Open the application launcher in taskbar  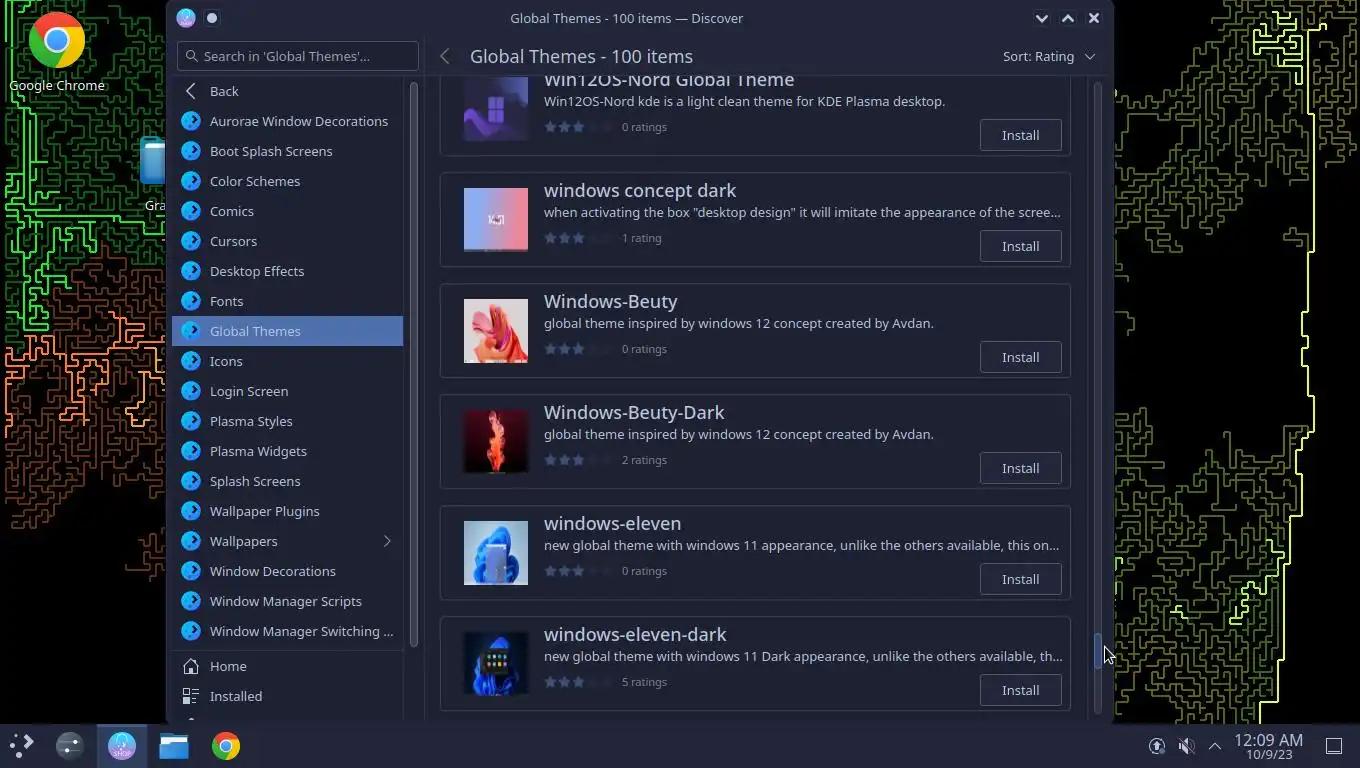pyautogui.click(x=21, y=746)
